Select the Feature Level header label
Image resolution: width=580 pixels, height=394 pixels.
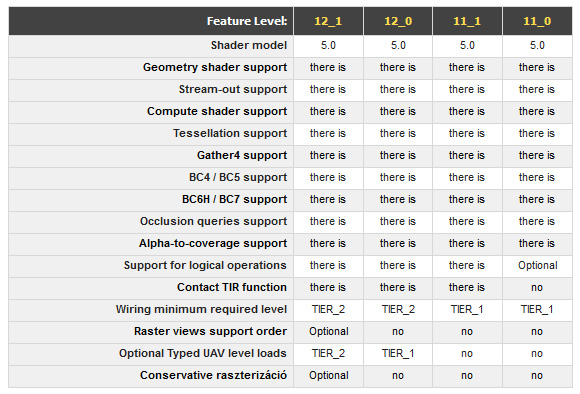(247, 21)
